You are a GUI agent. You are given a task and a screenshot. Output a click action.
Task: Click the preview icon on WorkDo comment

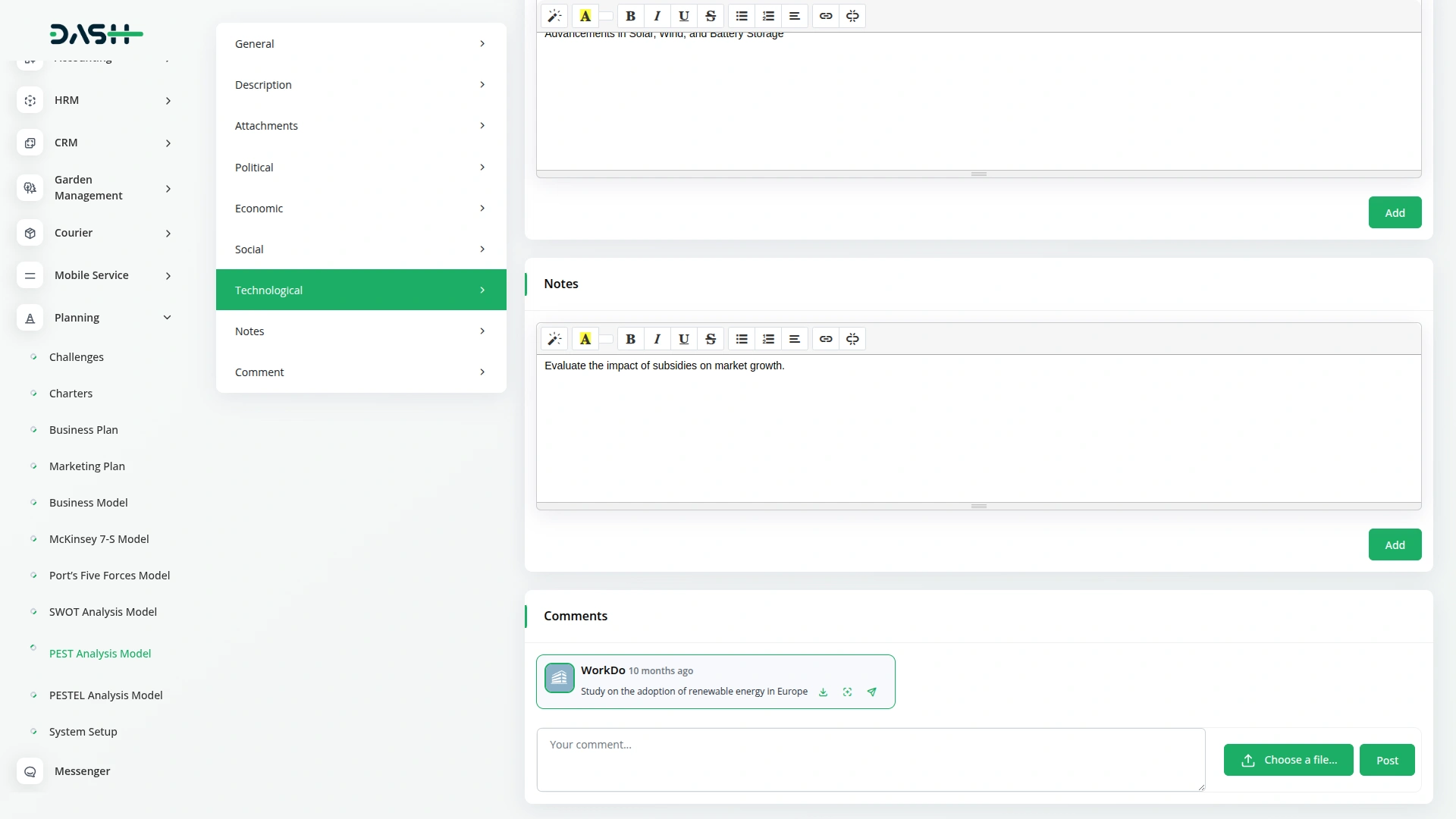[x=848, y=692]
